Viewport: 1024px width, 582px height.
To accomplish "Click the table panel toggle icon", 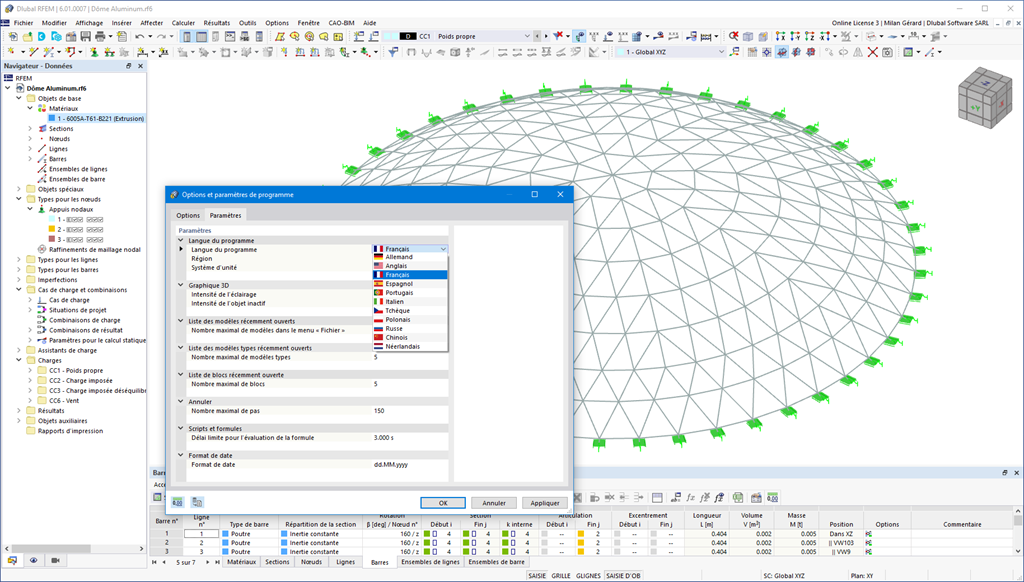I will 202,37.
